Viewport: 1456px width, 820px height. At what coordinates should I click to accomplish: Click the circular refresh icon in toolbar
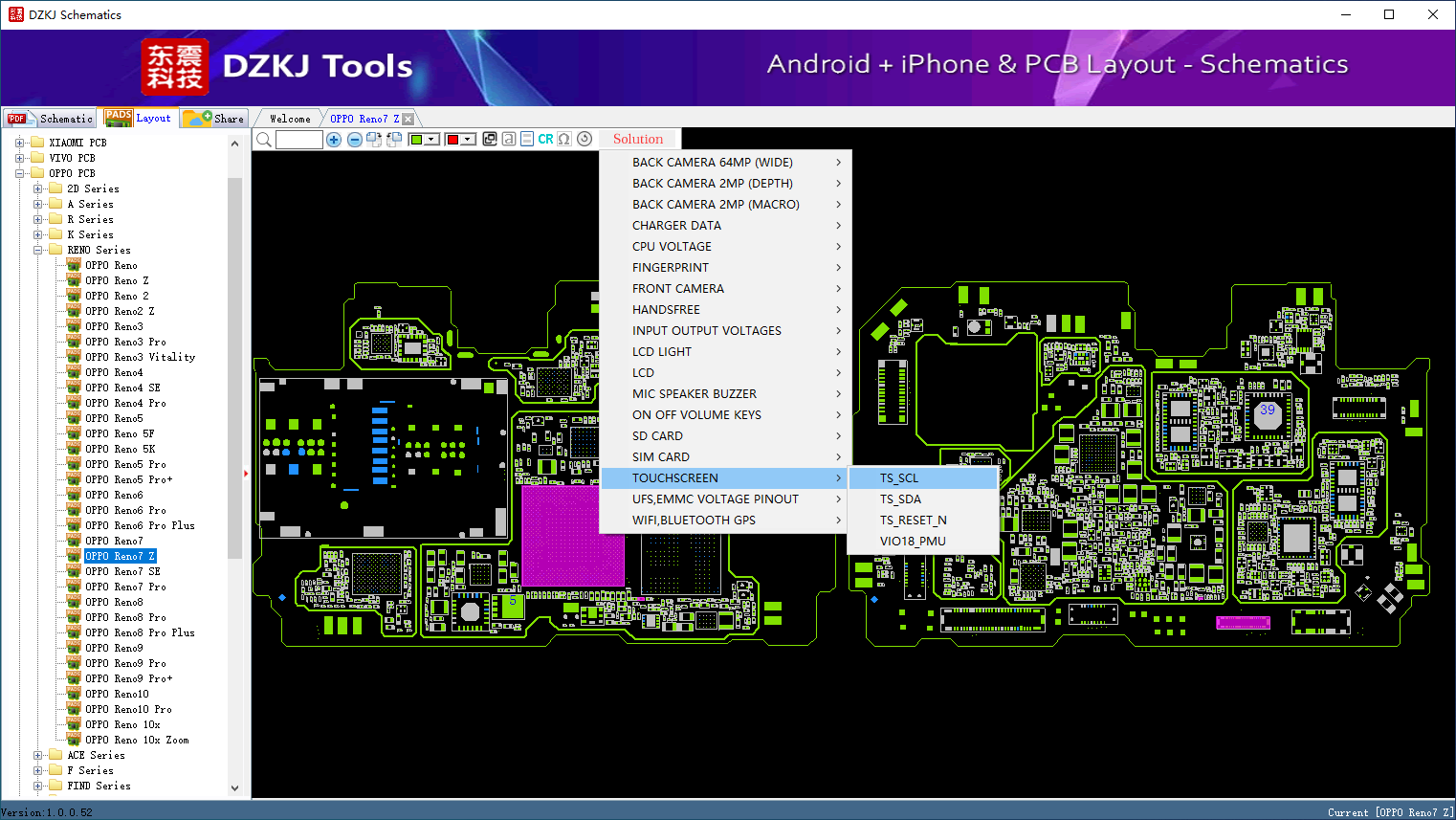[585, 139]
